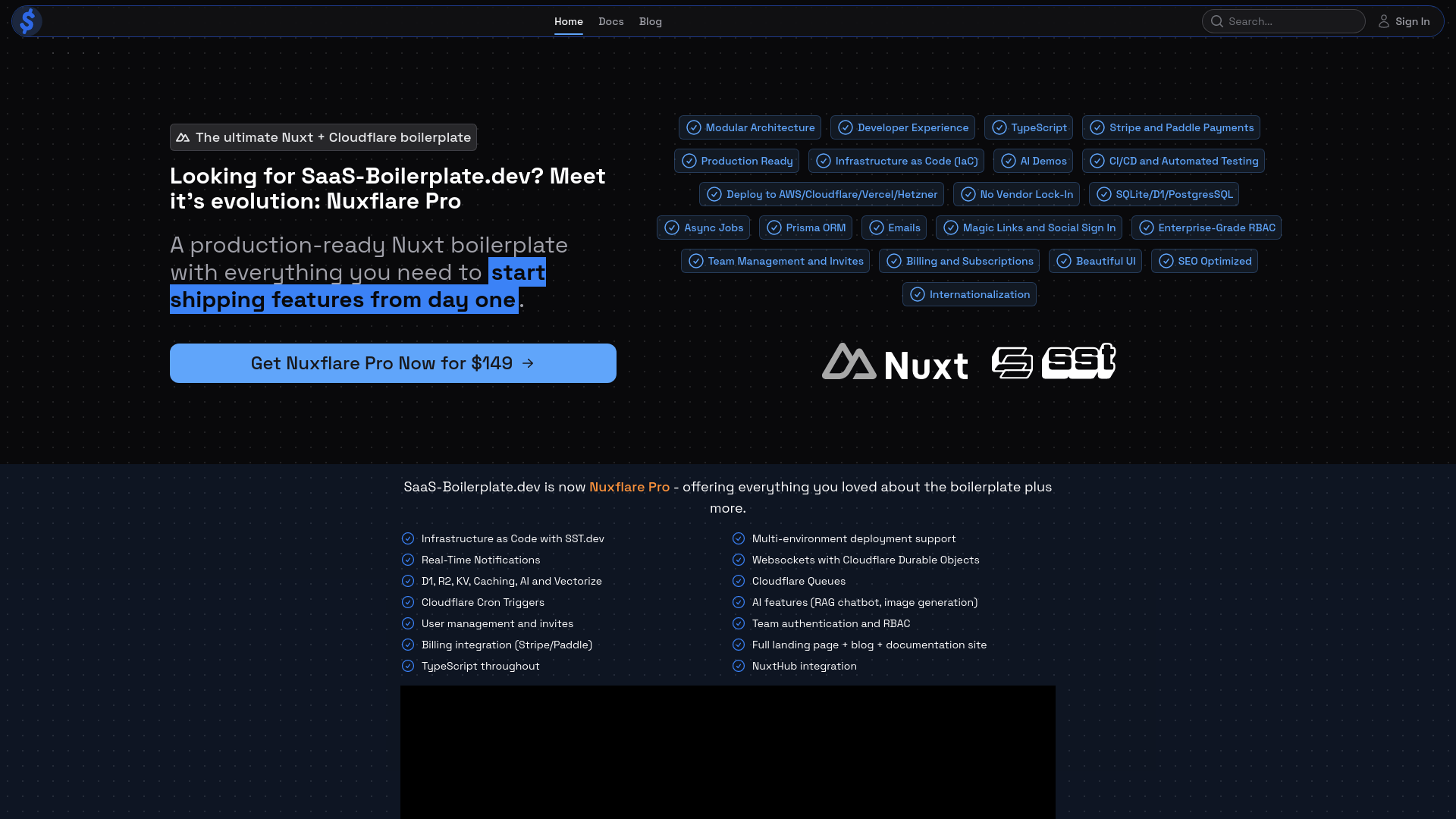
Task: Click 'D1, R2, KV, Caching, AI and Vectorize'
Action: click(512, 581)
